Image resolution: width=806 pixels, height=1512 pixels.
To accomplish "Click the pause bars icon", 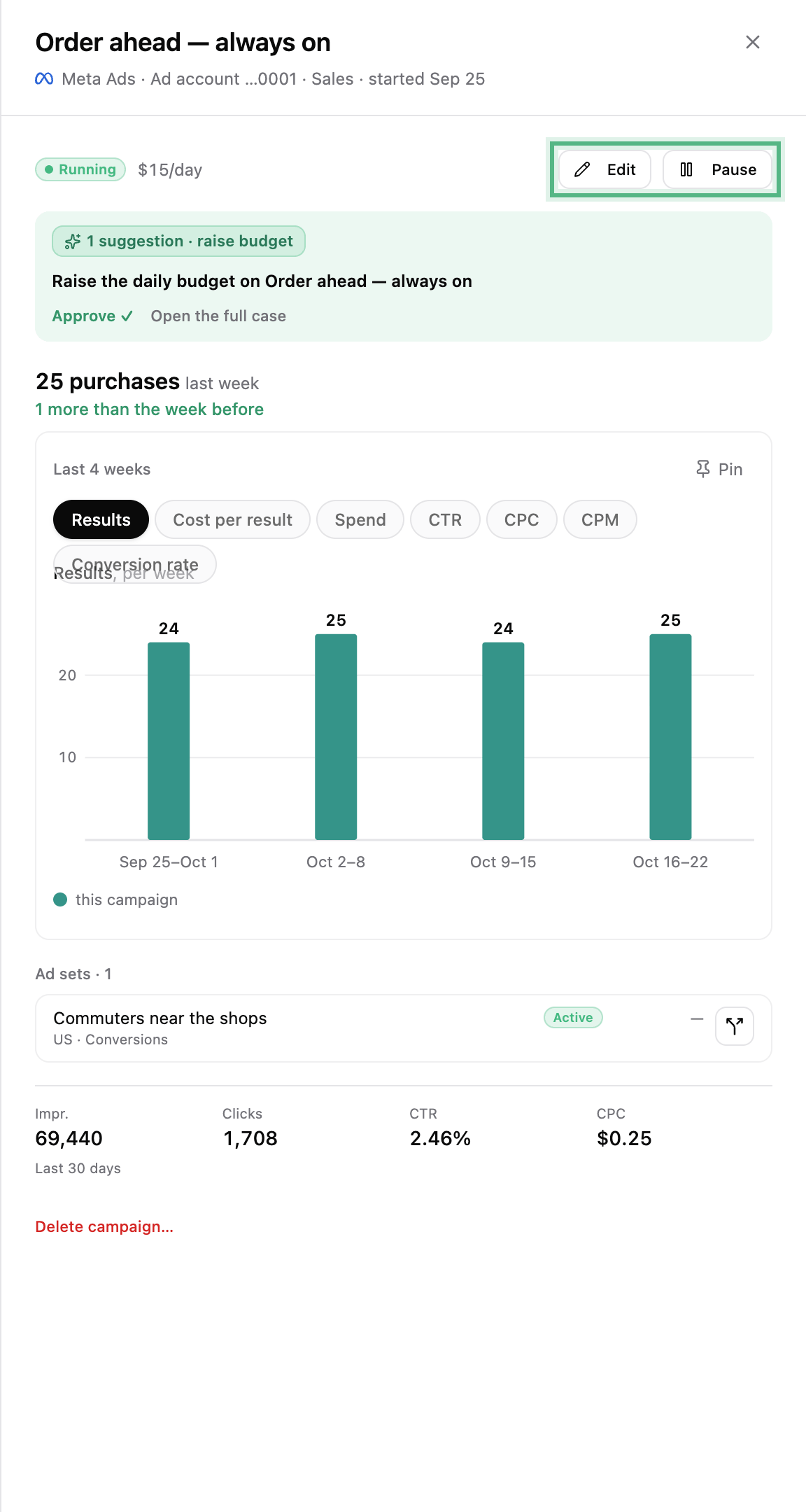I will tap(686, 169).
